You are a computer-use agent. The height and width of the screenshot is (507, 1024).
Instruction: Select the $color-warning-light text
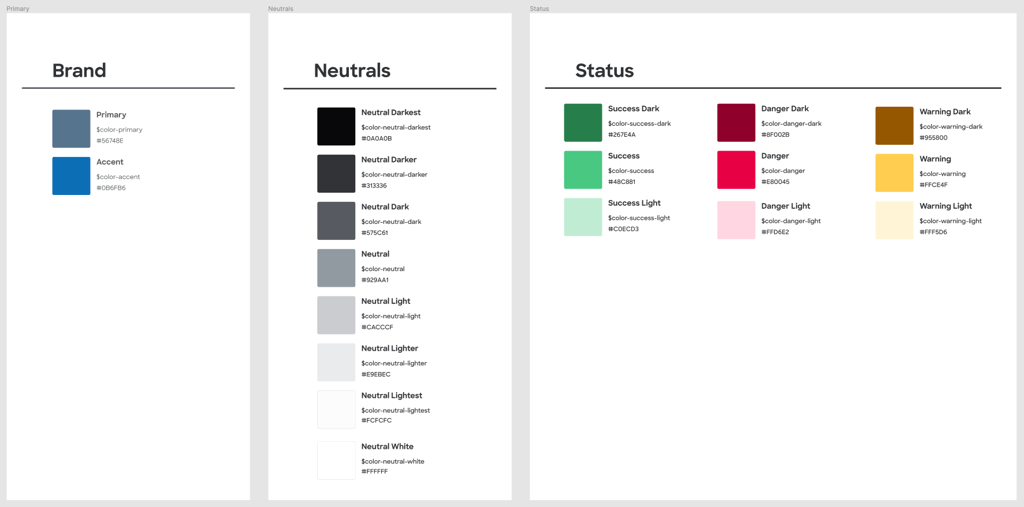click(951, 221)
